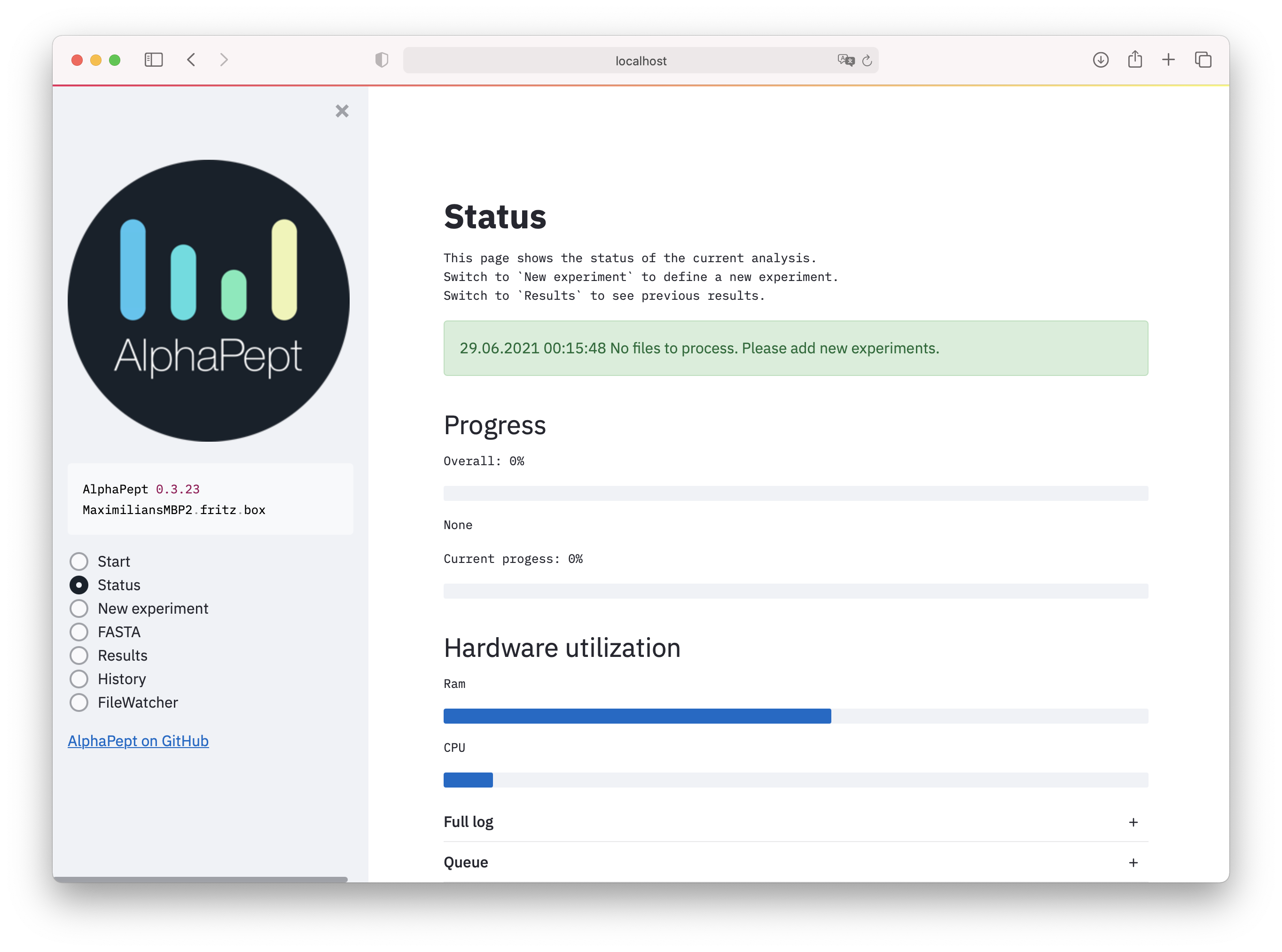Click the Safari sidebar toggle icon
Image resolution: width=1282 pixels, height=952 pixels.
pyautogui.click(x=153, y=60)
